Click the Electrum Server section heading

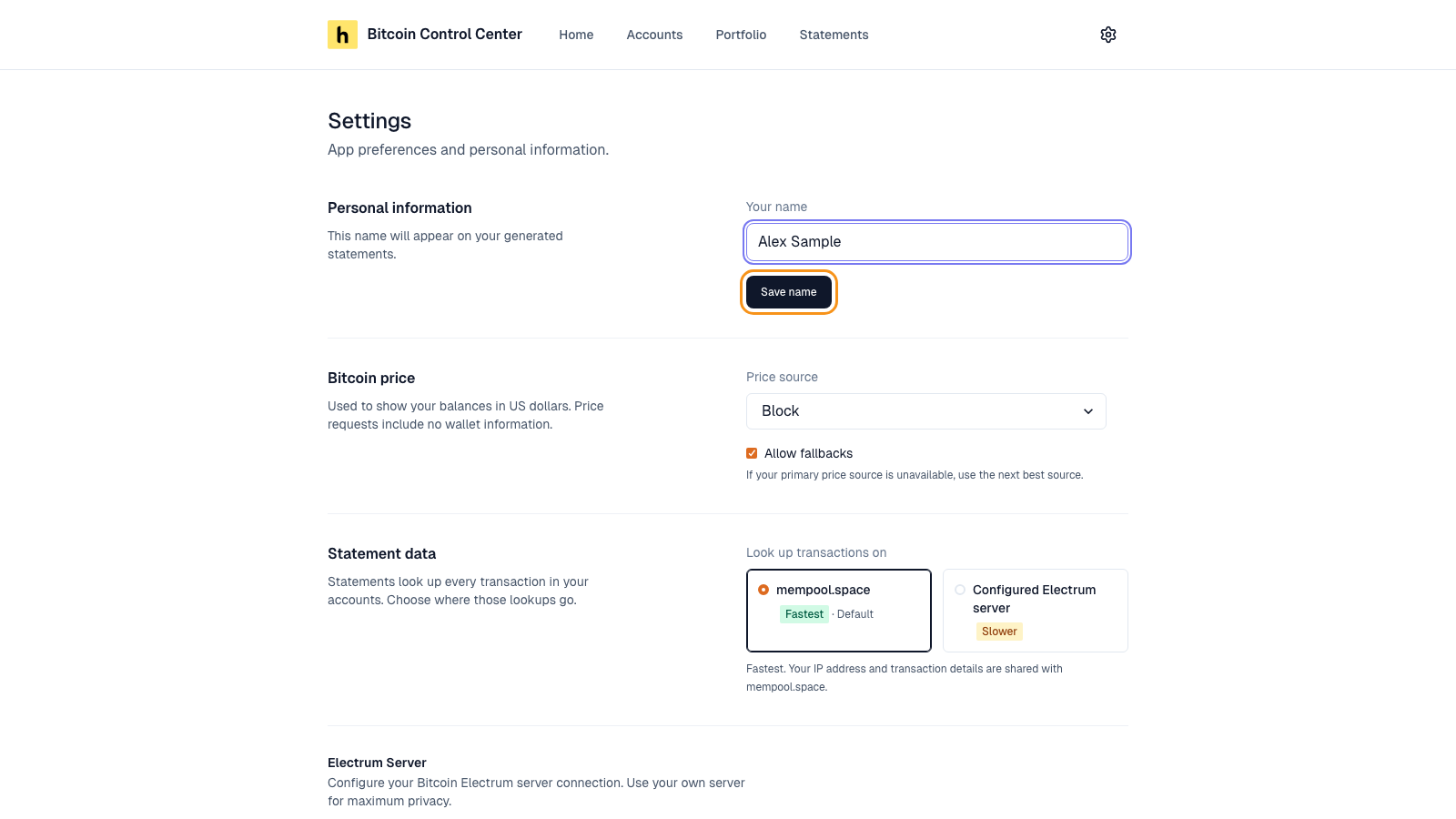click(x=377, y=763)
